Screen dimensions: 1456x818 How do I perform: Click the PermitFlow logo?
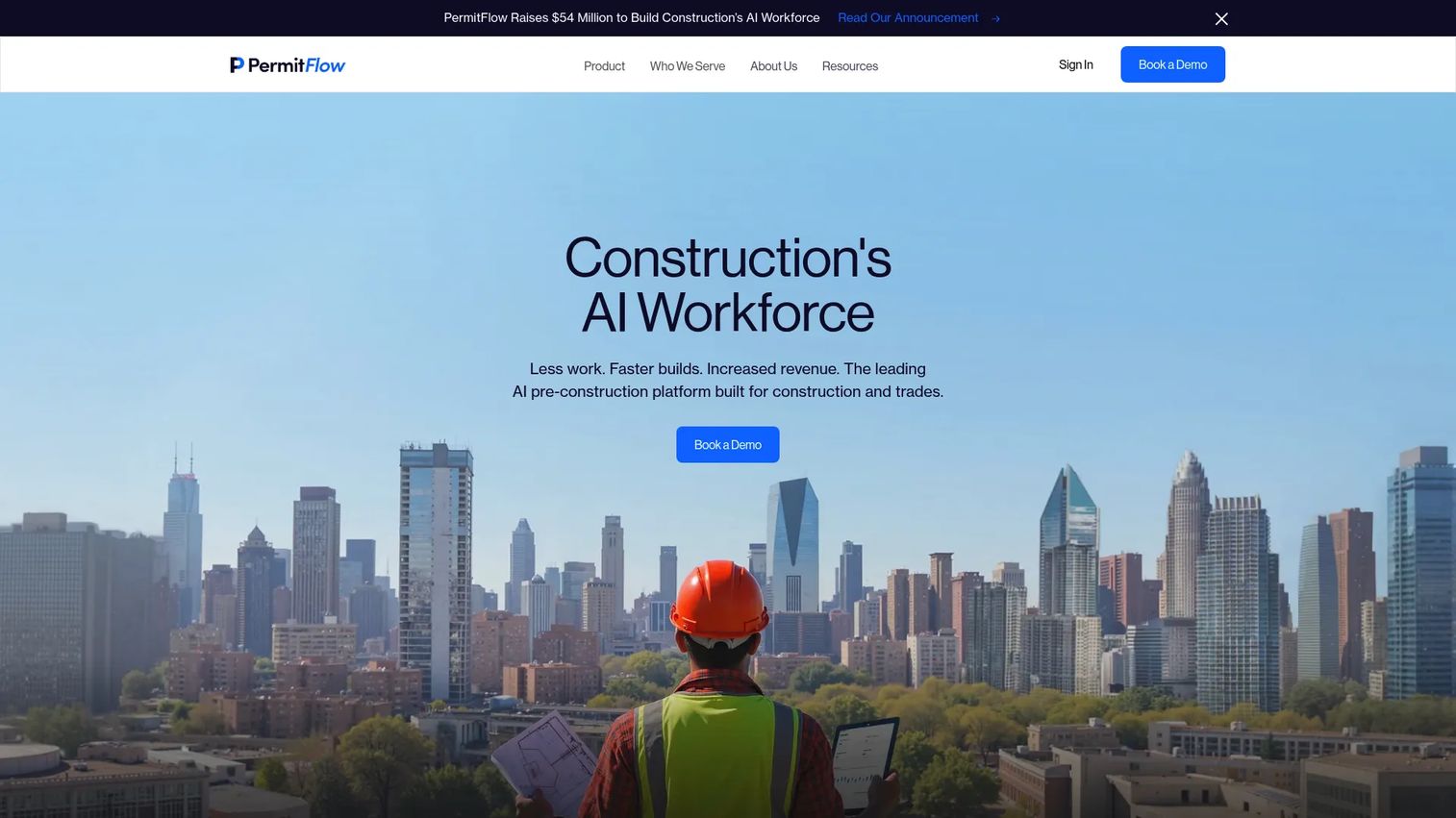tap(288, 65)
